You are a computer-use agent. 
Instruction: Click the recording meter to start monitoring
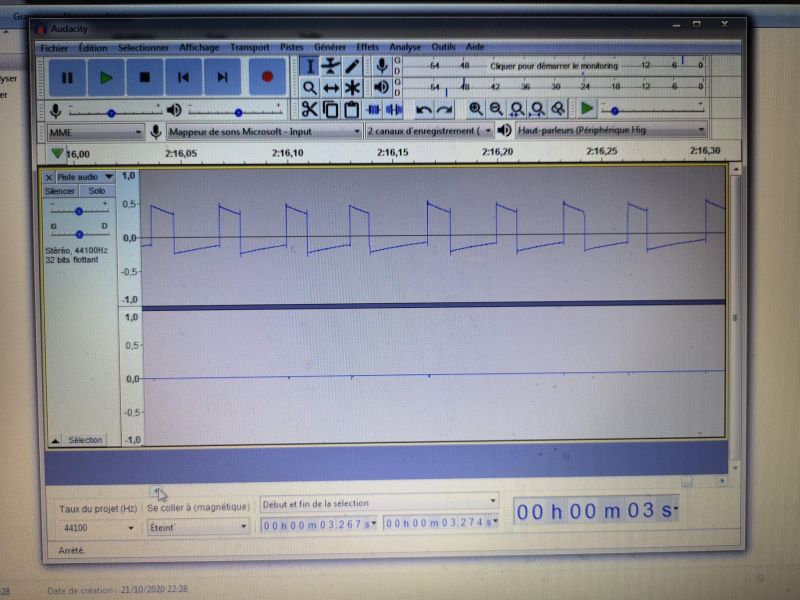pyautogui.click(x=555, y=65)
